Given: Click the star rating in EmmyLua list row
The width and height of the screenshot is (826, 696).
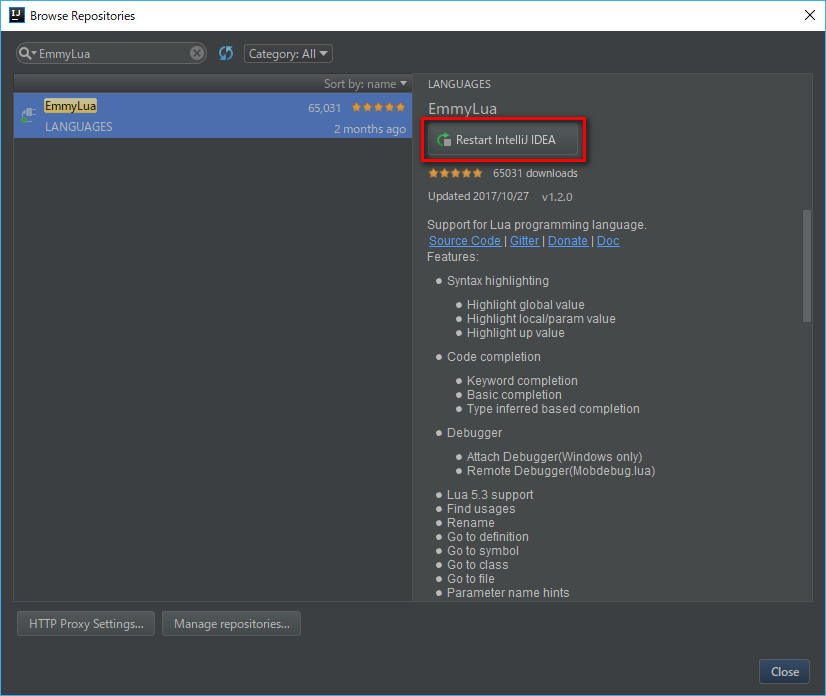Looking at the screenshot, I should (378, 107).
